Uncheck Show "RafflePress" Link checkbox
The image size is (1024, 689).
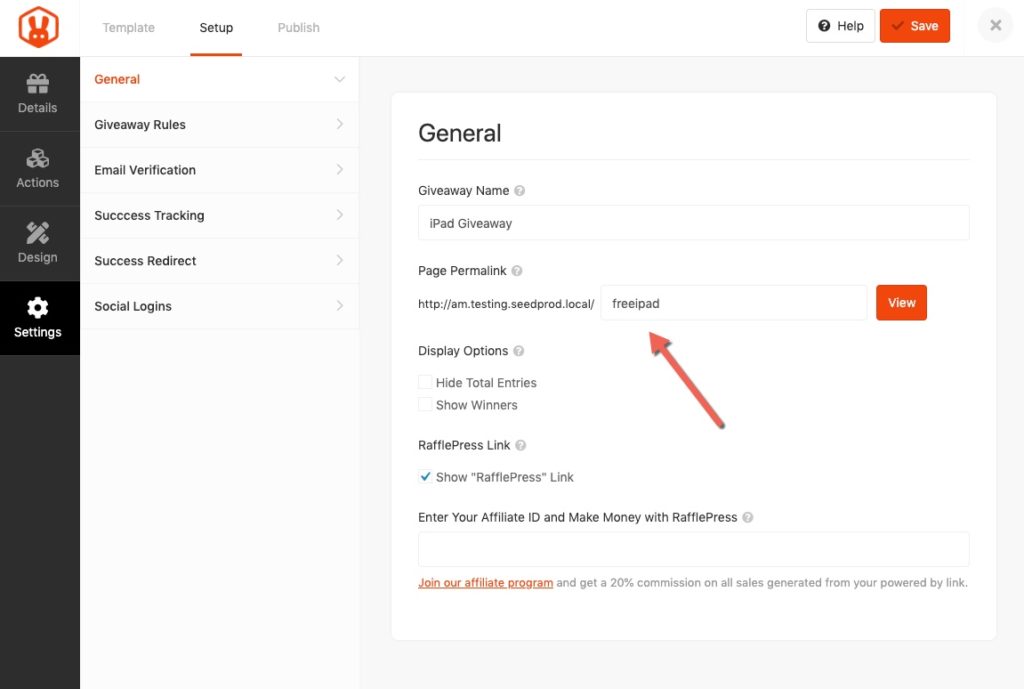(x=425, y=477)
